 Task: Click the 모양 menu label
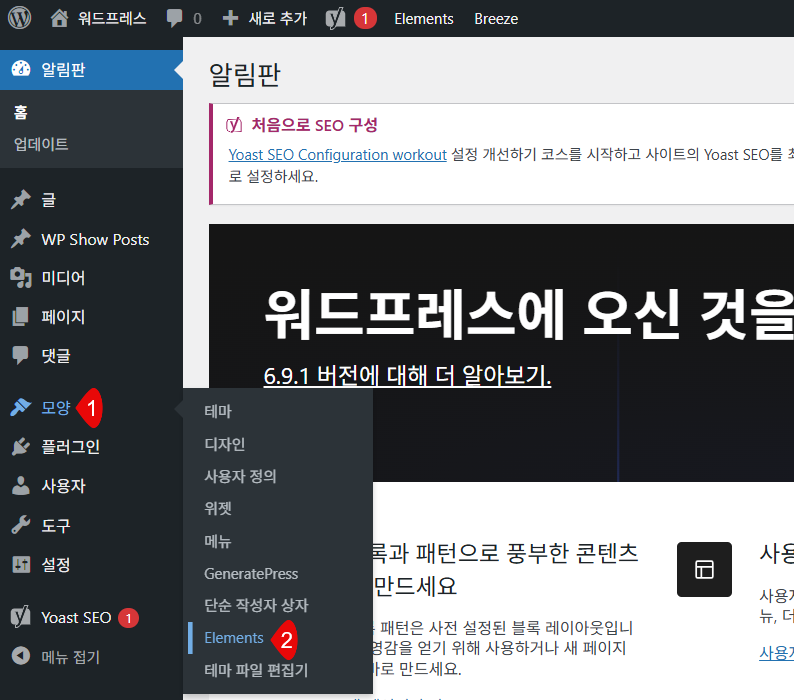pos(56,407)
